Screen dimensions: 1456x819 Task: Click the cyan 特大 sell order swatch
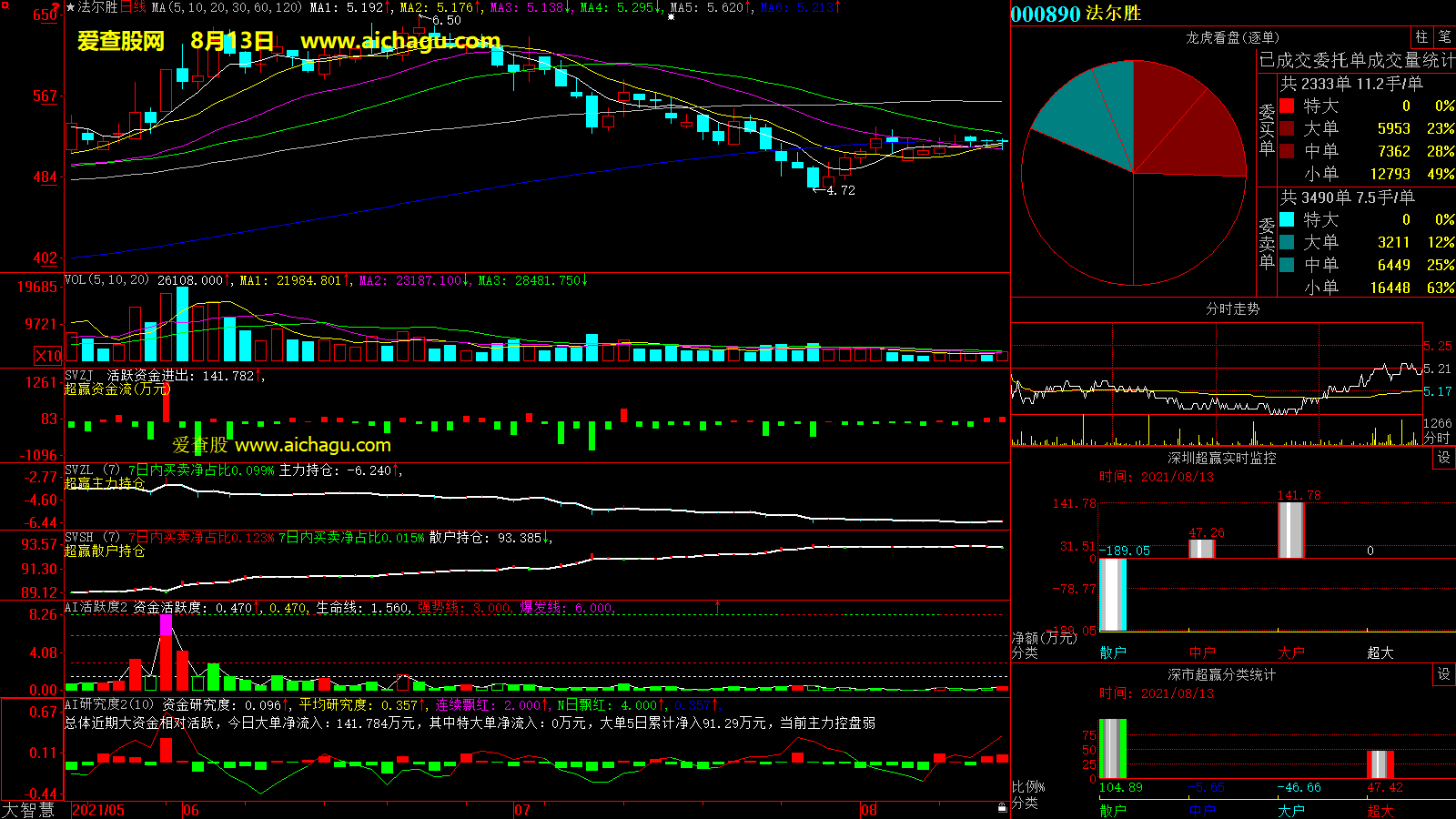pyautogui.click(x=1287, y=219)
